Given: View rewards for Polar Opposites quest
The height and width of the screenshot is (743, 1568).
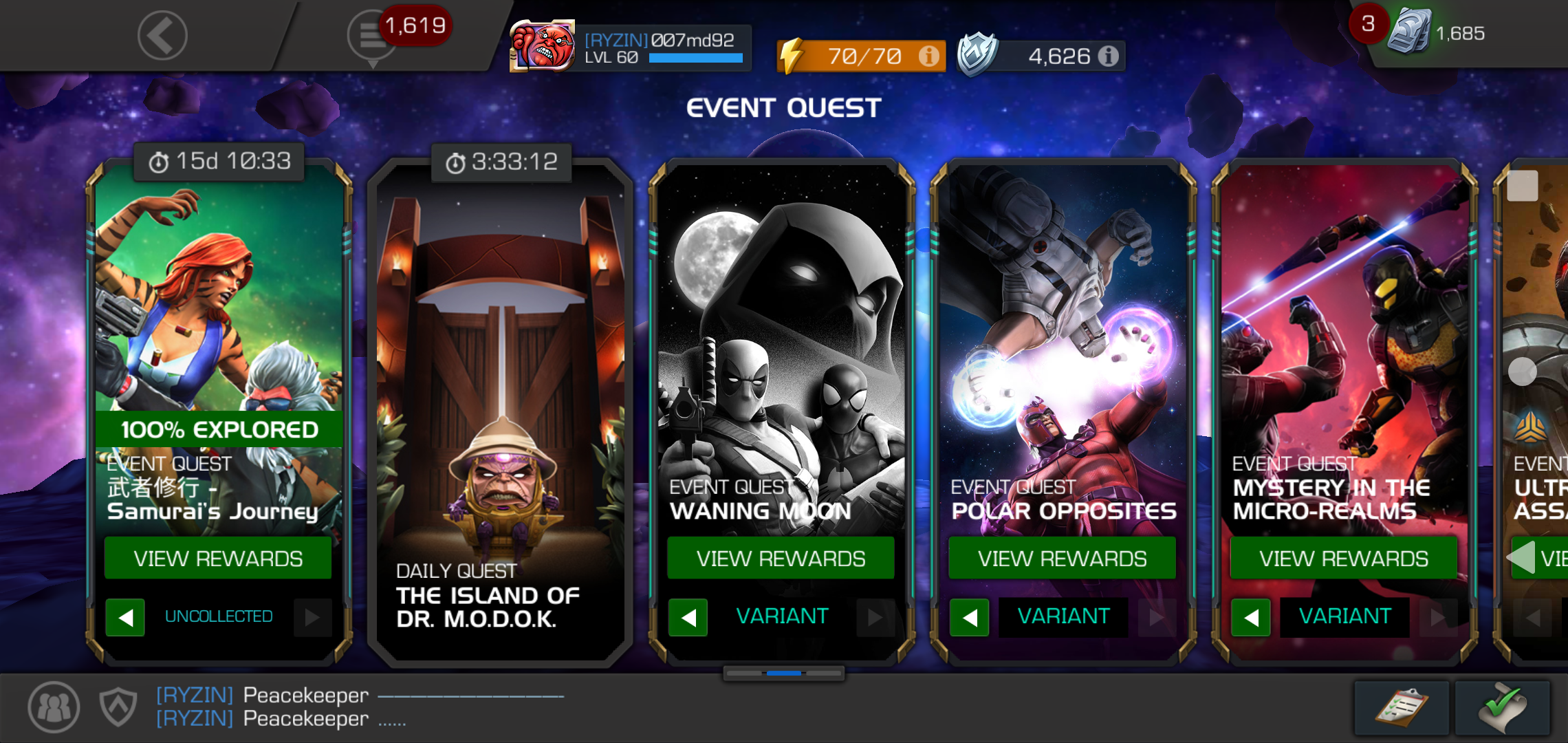Looking at the screenshot, I should pyautogui.click(x=1062, y=558).
